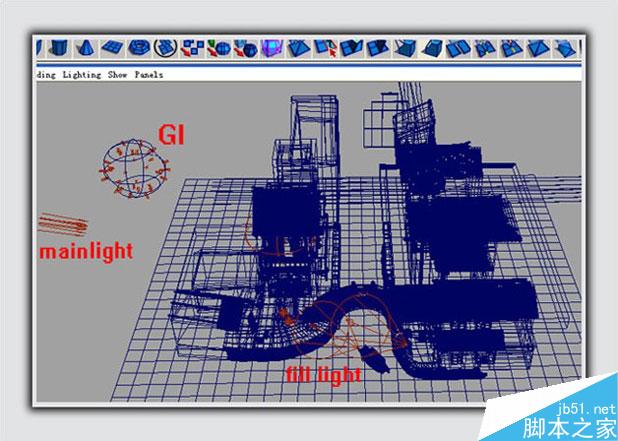Create a polygon plane from the shelf

112,48
